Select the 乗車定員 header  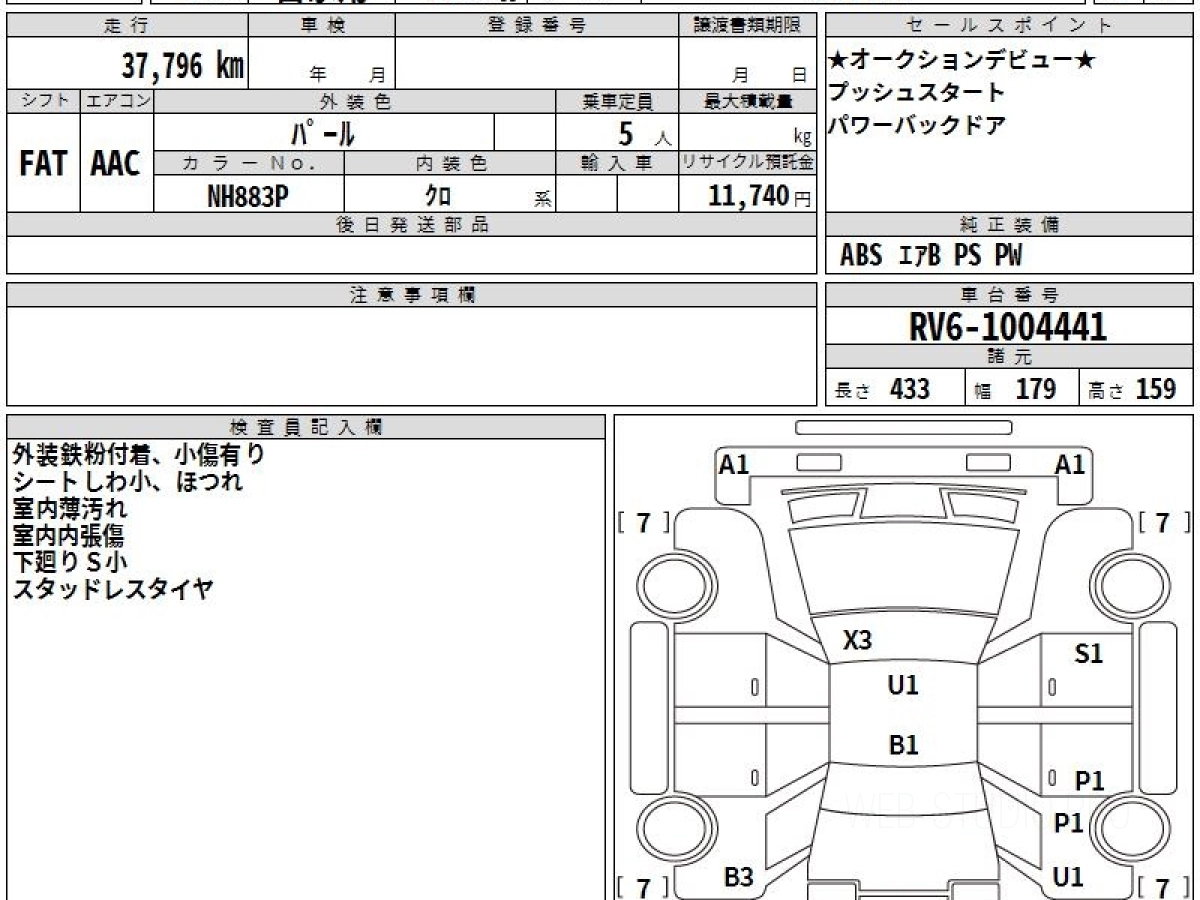point(617,101)
